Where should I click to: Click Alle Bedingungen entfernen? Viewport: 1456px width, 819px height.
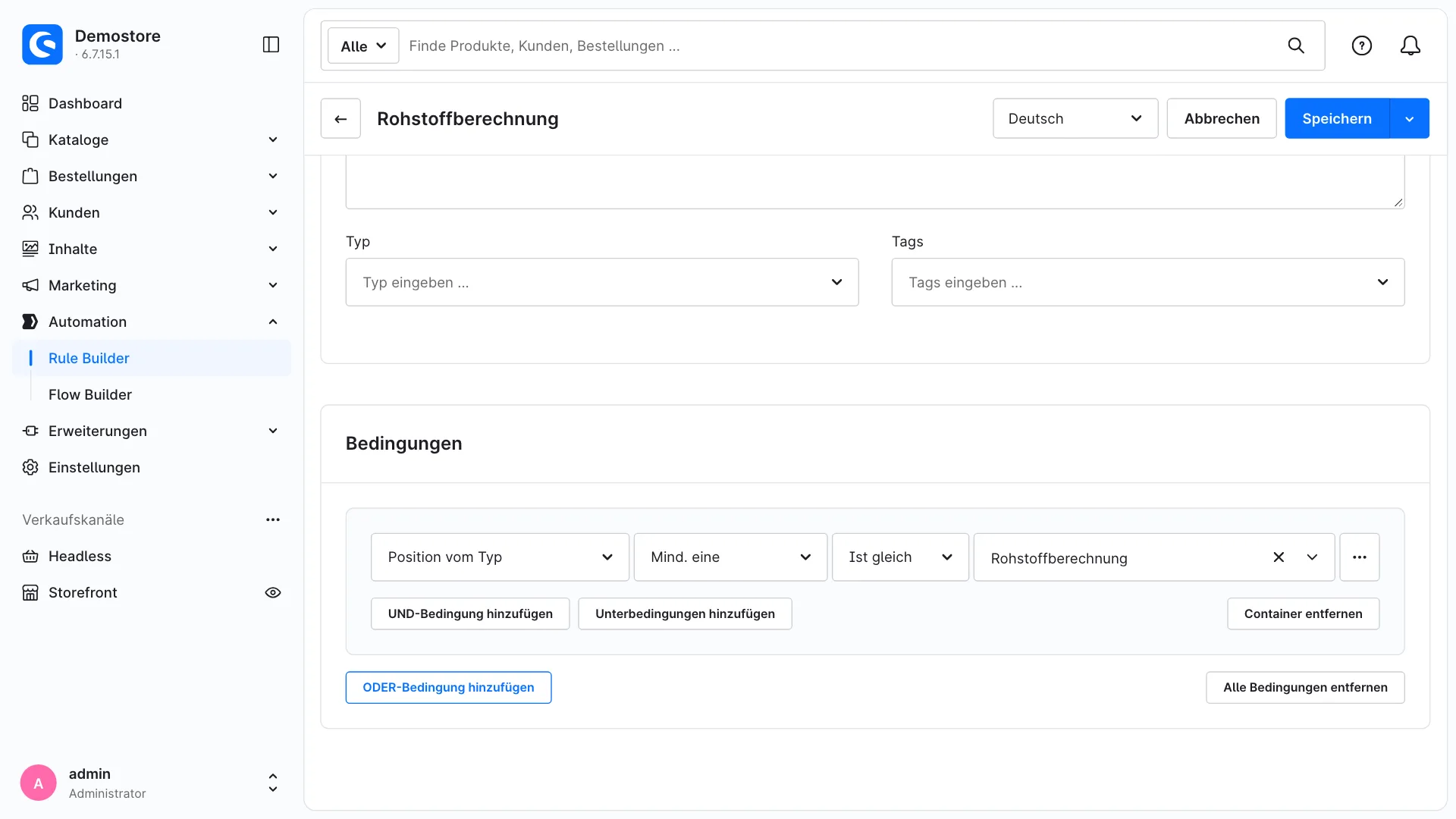[x=1305, y=687]
